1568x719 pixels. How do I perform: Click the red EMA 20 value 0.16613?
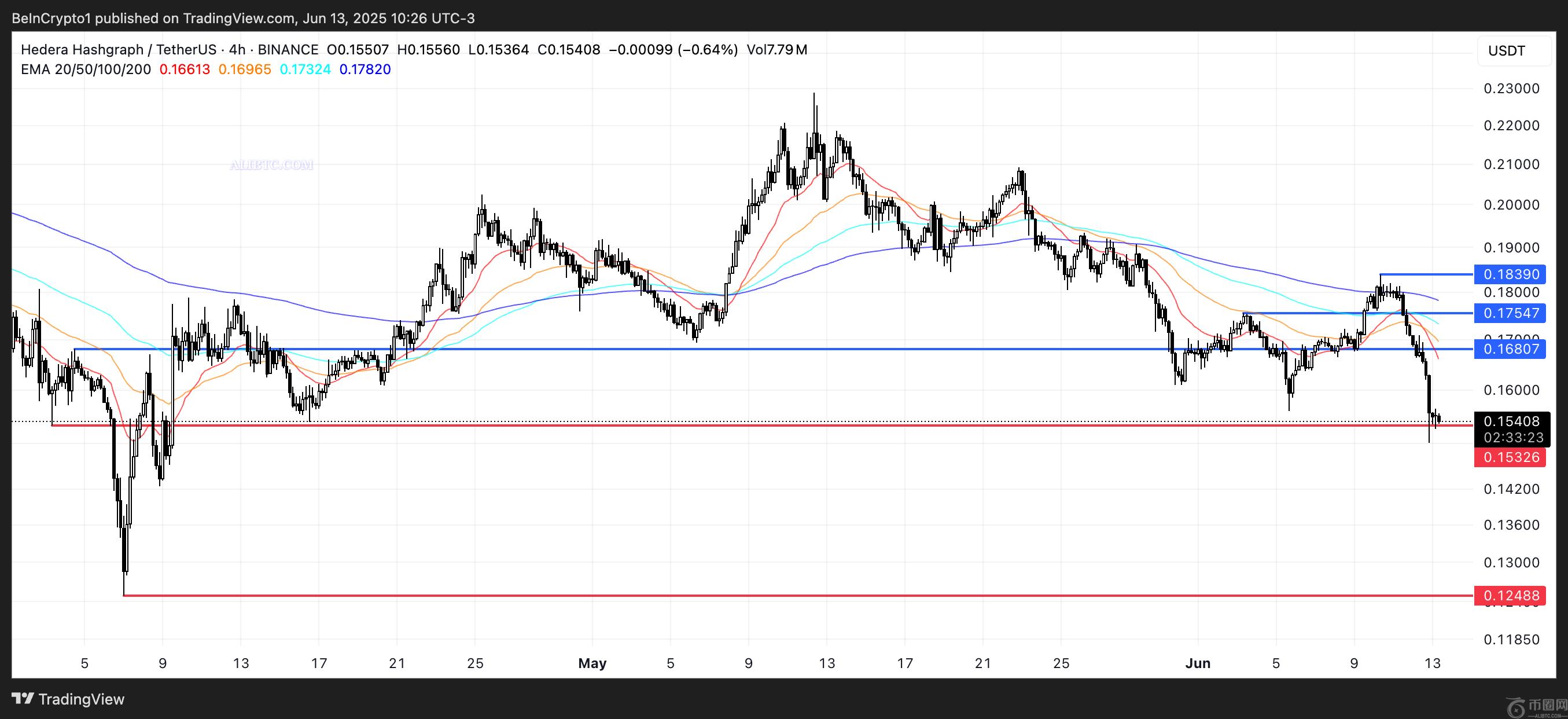pos(185,69)
